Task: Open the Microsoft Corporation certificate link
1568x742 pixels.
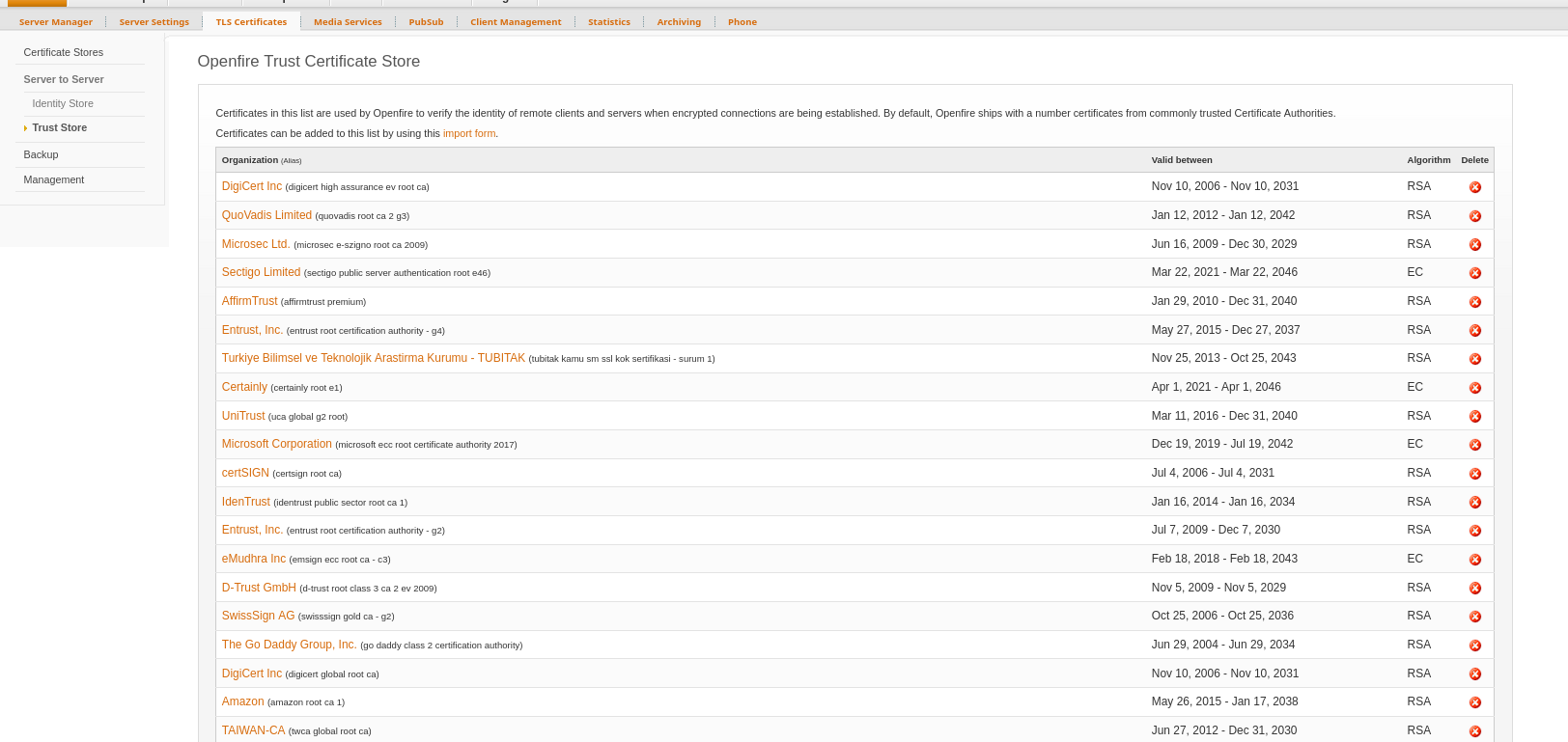Action: (x=276, y=444)
